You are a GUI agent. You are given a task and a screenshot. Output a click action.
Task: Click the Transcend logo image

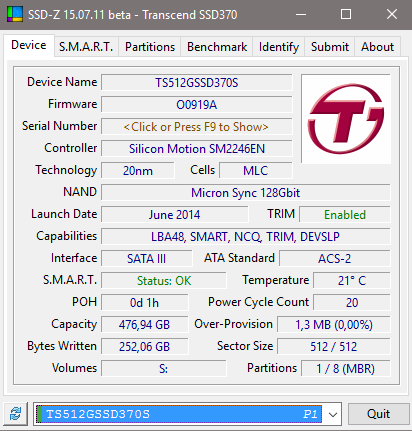tap(346, 119)
